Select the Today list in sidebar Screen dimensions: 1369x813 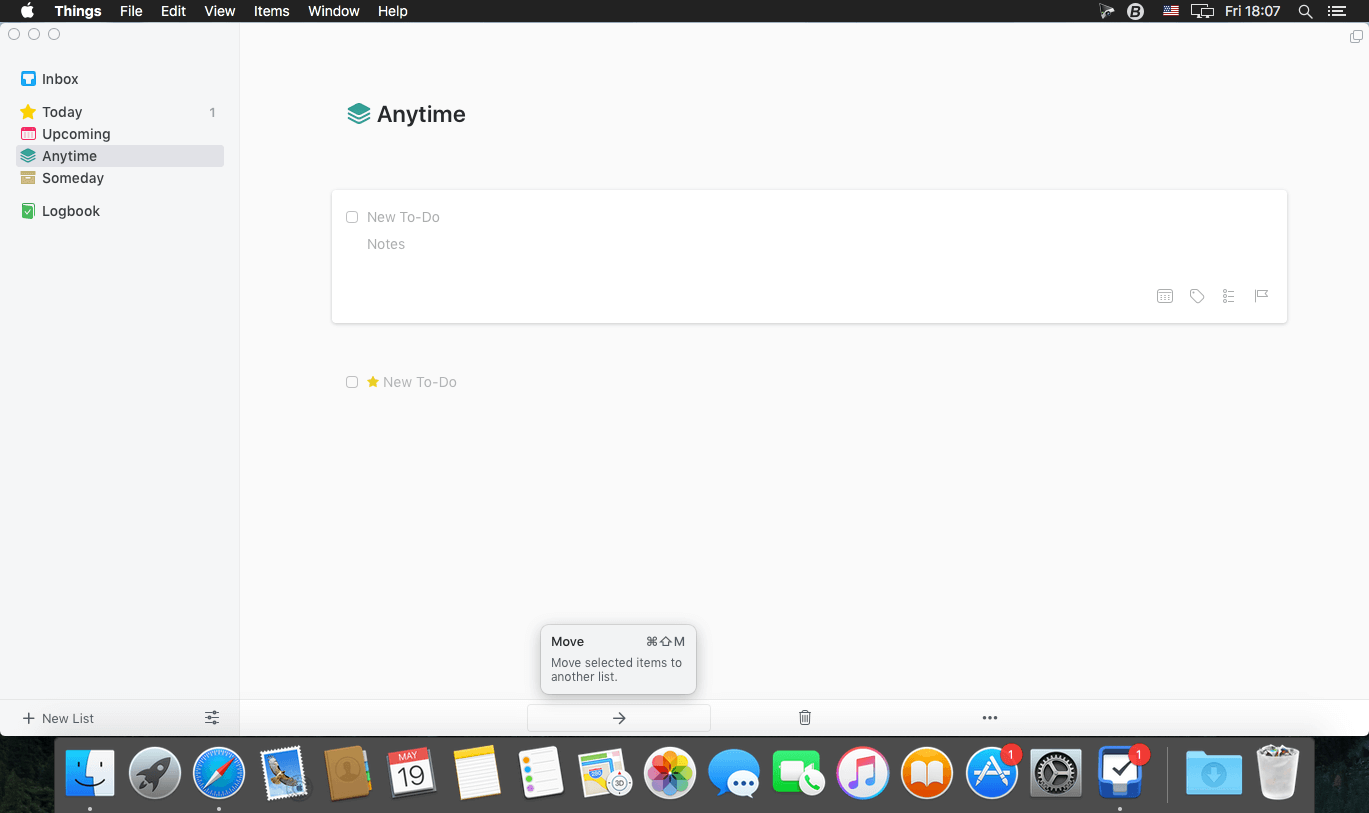tap(62, 112)
